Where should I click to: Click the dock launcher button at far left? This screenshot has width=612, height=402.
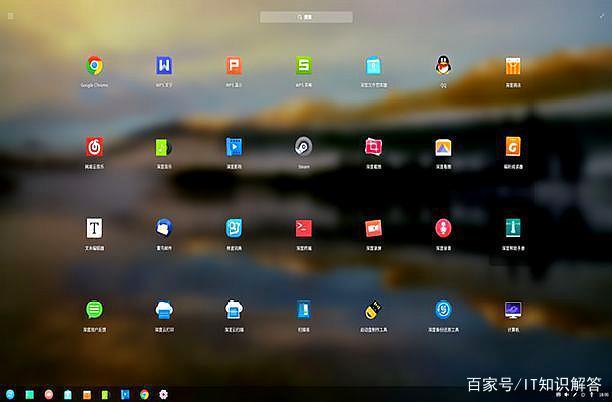click(10, 395)
